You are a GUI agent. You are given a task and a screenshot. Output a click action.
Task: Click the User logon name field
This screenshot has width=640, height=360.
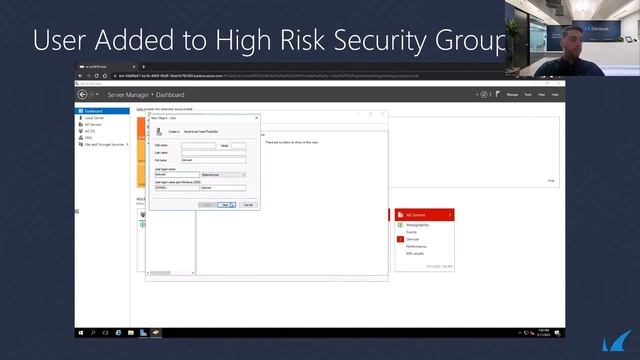177,174
